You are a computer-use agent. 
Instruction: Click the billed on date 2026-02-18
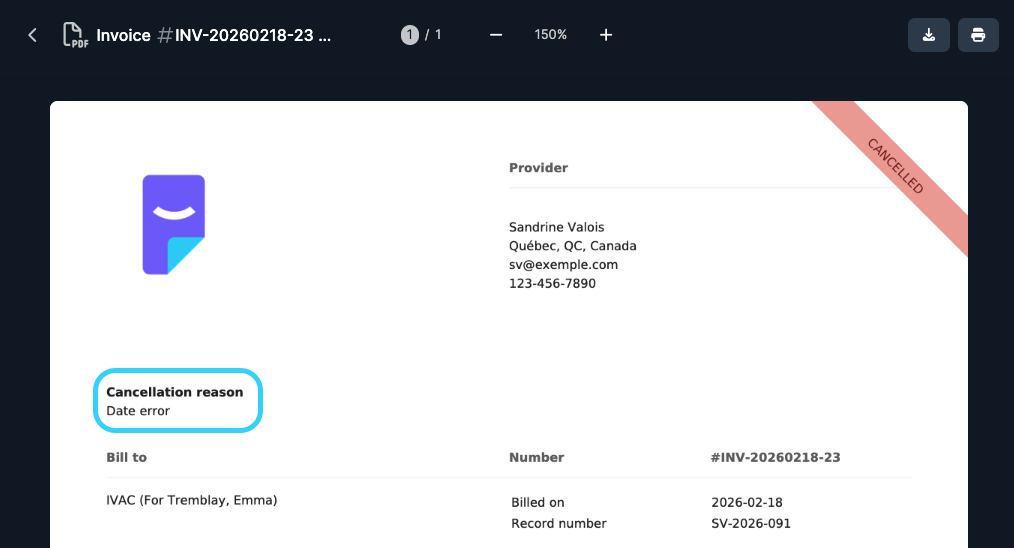746,502
